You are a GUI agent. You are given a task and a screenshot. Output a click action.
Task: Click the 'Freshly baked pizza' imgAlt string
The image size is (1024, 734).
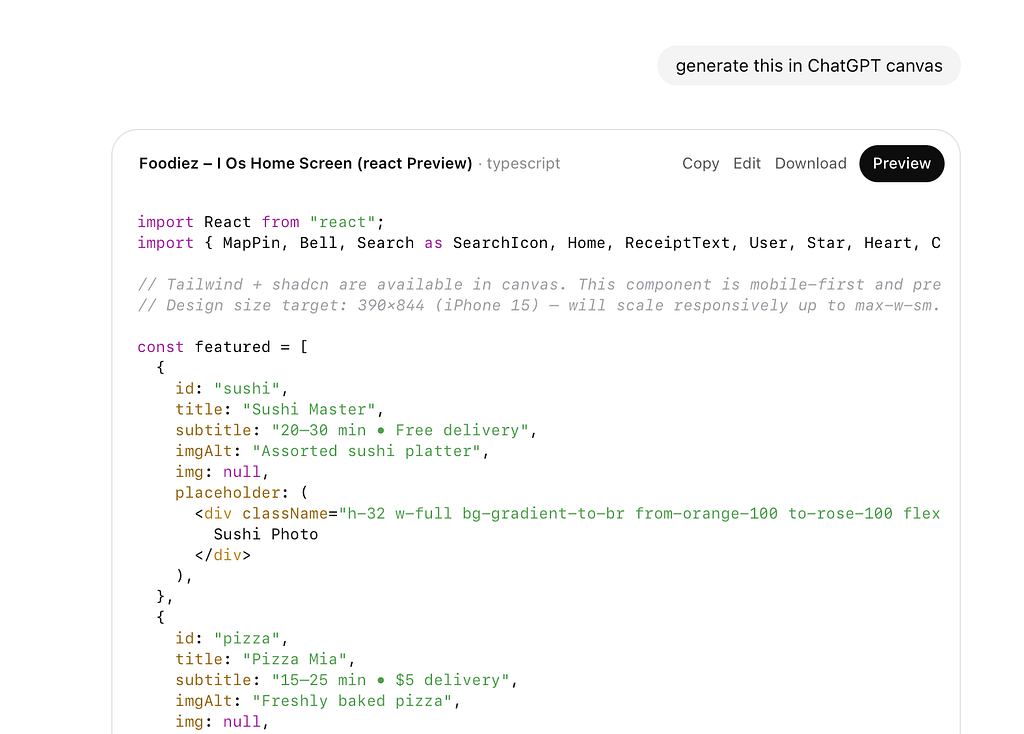click(355, 701)
